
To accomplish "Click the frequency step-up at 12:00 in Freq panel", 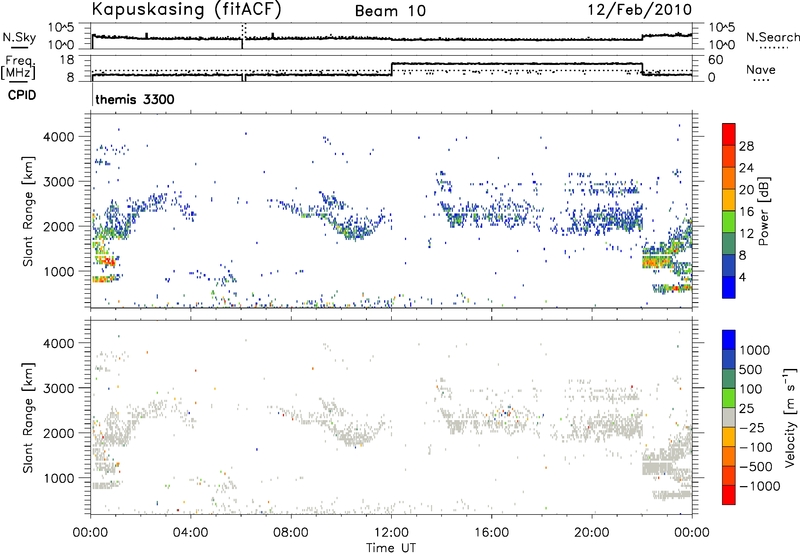I will pyautogui.click(x=391, y=69).
